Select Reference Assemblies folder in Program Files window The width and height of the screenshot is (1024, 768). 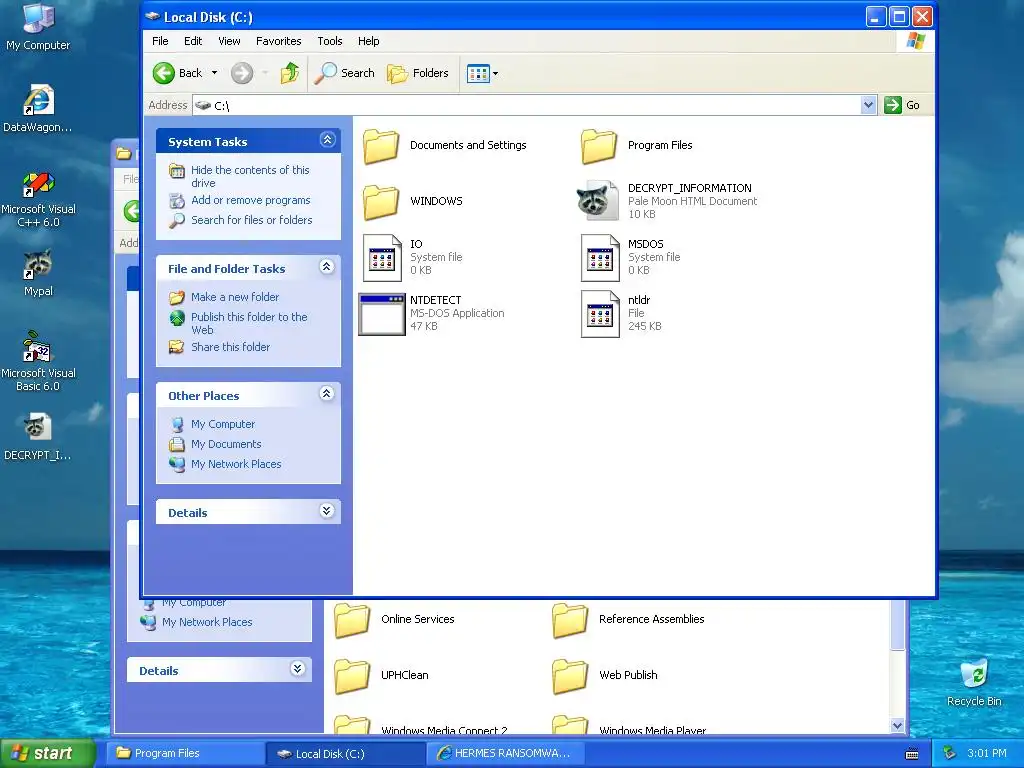tap(570, 620)
